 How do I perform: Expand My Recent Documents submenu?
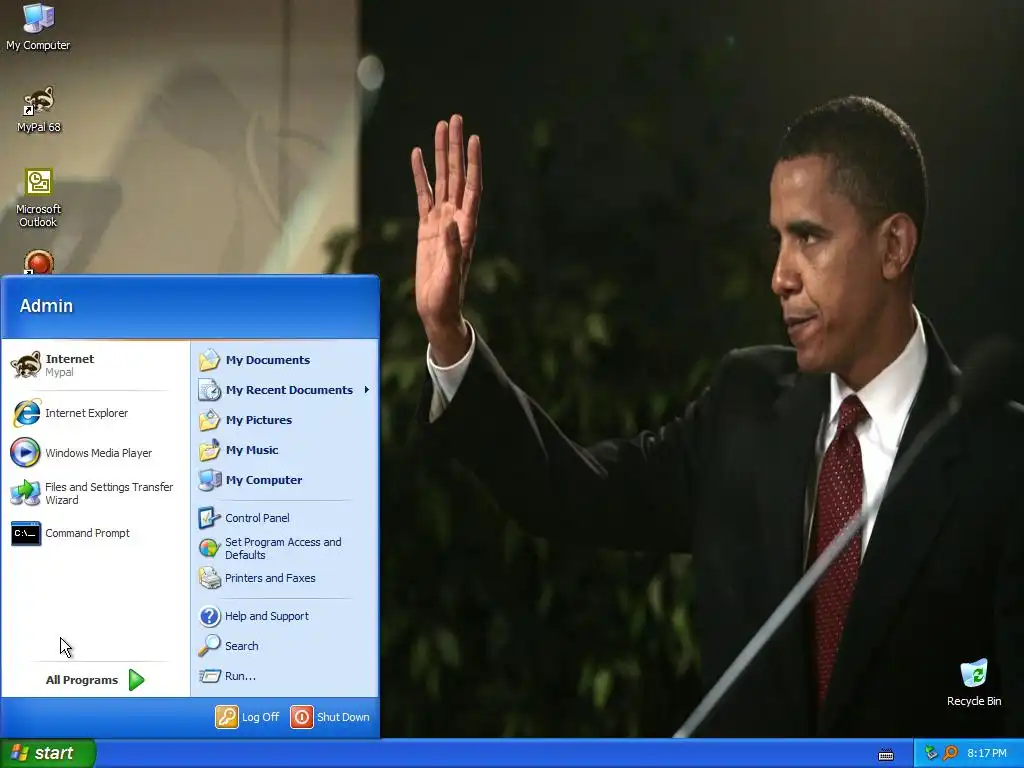[x=285, y=391]
